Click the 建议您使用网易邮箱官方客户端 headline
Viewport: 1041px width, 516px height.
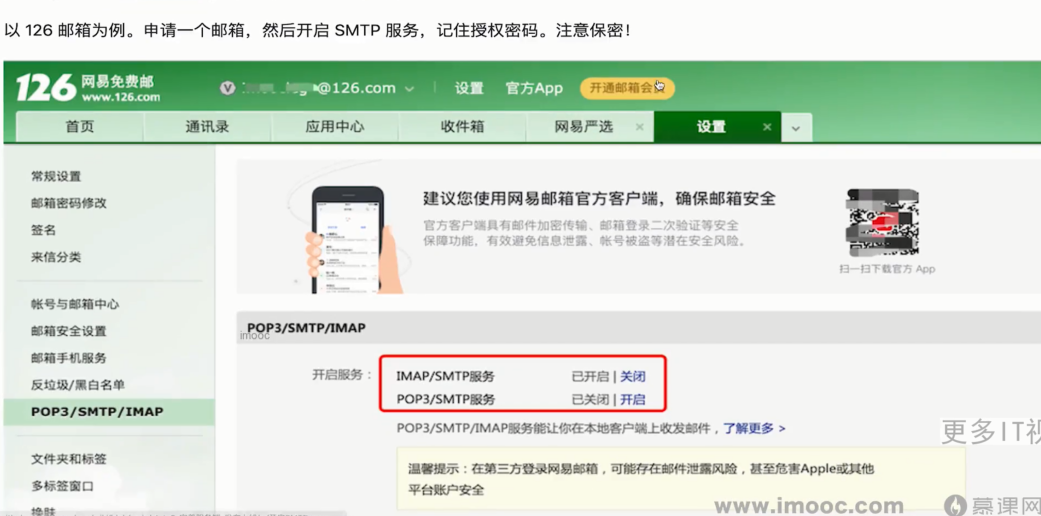(600, 199)
